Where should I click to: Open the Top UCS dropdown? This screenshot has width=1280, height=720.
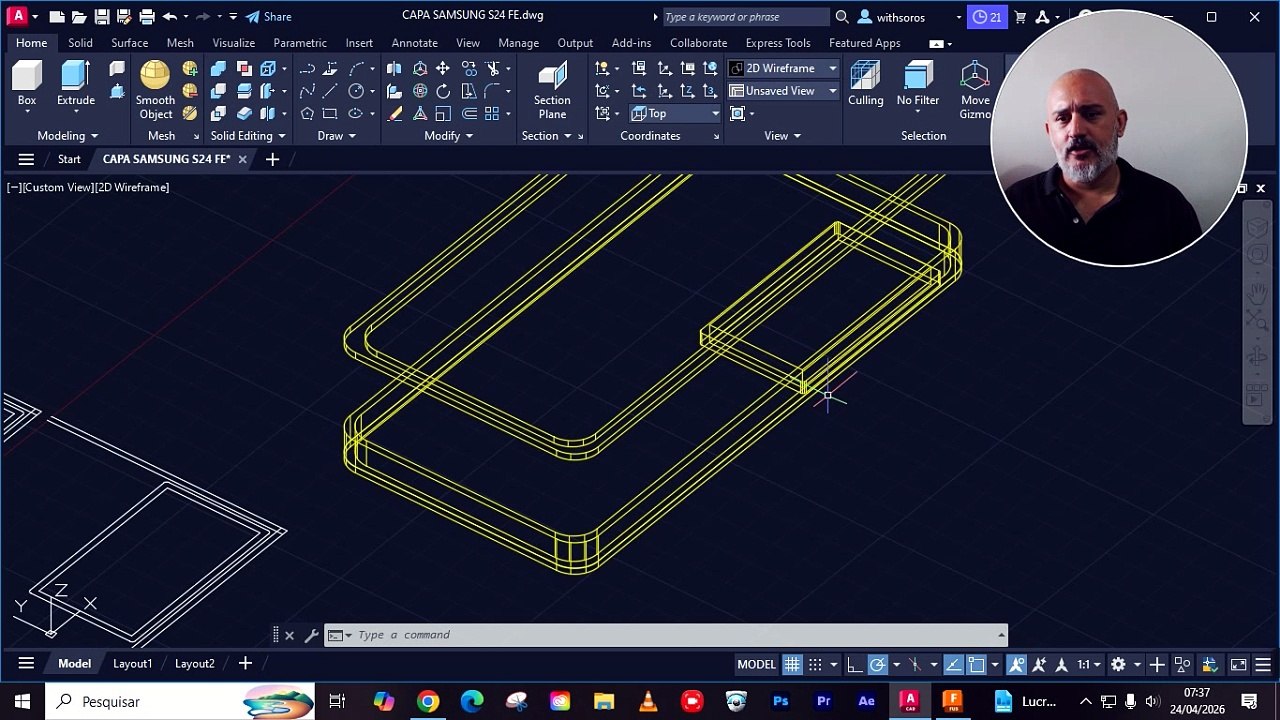tap(675, 114)
